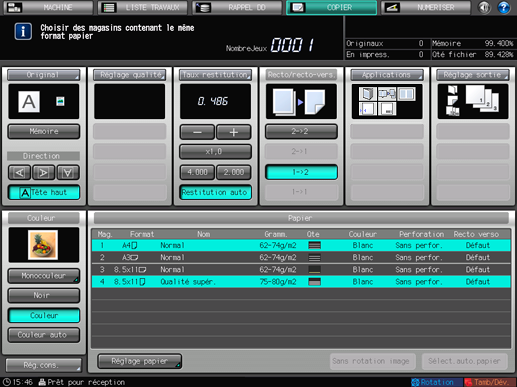Click the booklet application icon
The height and width of the screenshot is (387, 517).
click(x=368, y=94)
